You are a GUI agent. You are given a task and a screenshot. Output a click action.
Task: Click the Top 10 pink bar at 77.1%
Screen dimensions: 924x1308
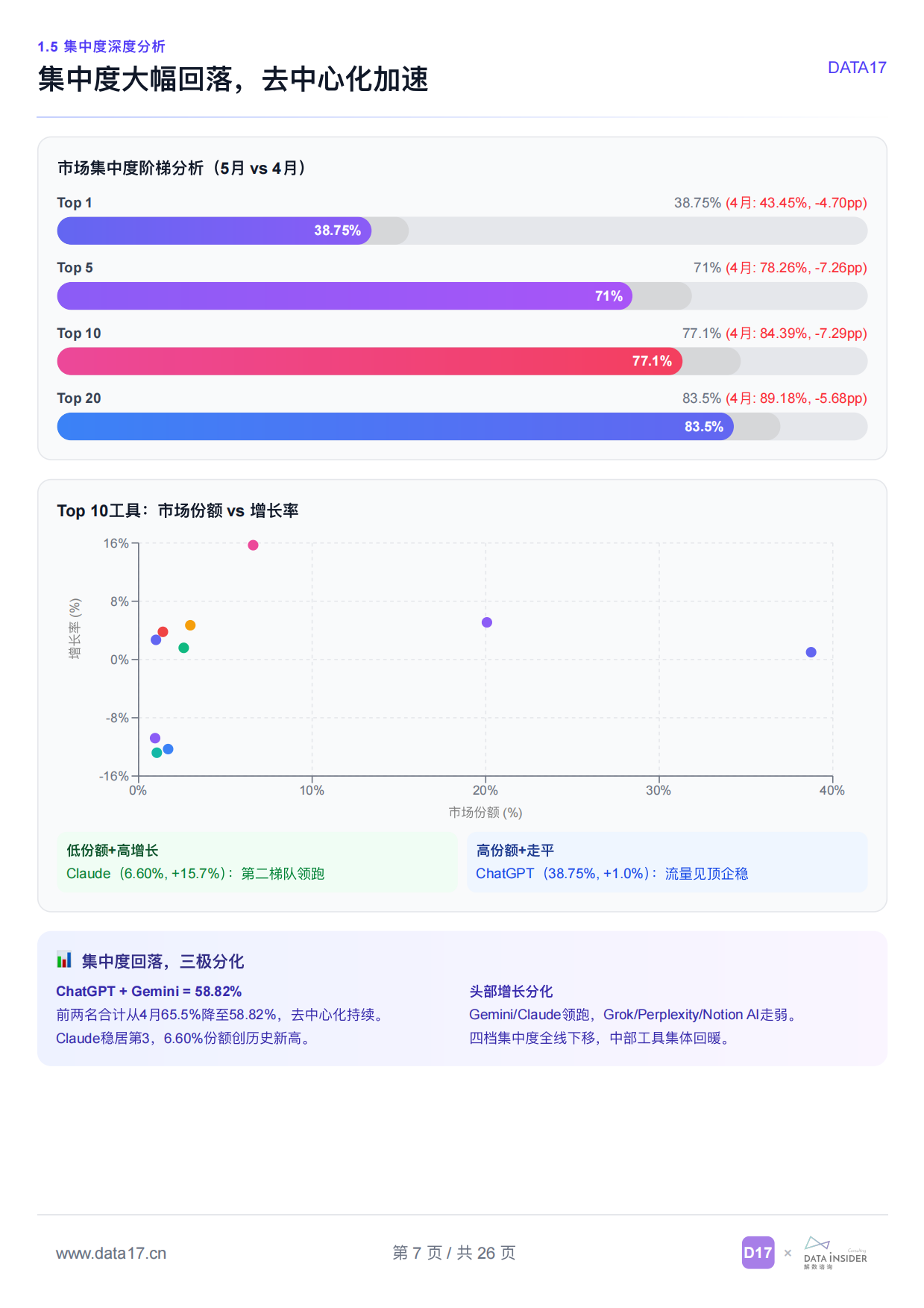pos(370,361)
